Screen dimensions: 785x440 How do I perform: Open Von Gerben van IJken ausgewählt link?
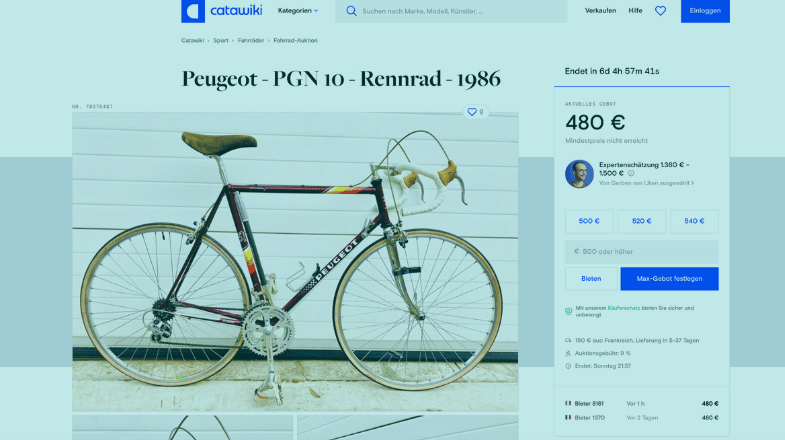point(646,183)
